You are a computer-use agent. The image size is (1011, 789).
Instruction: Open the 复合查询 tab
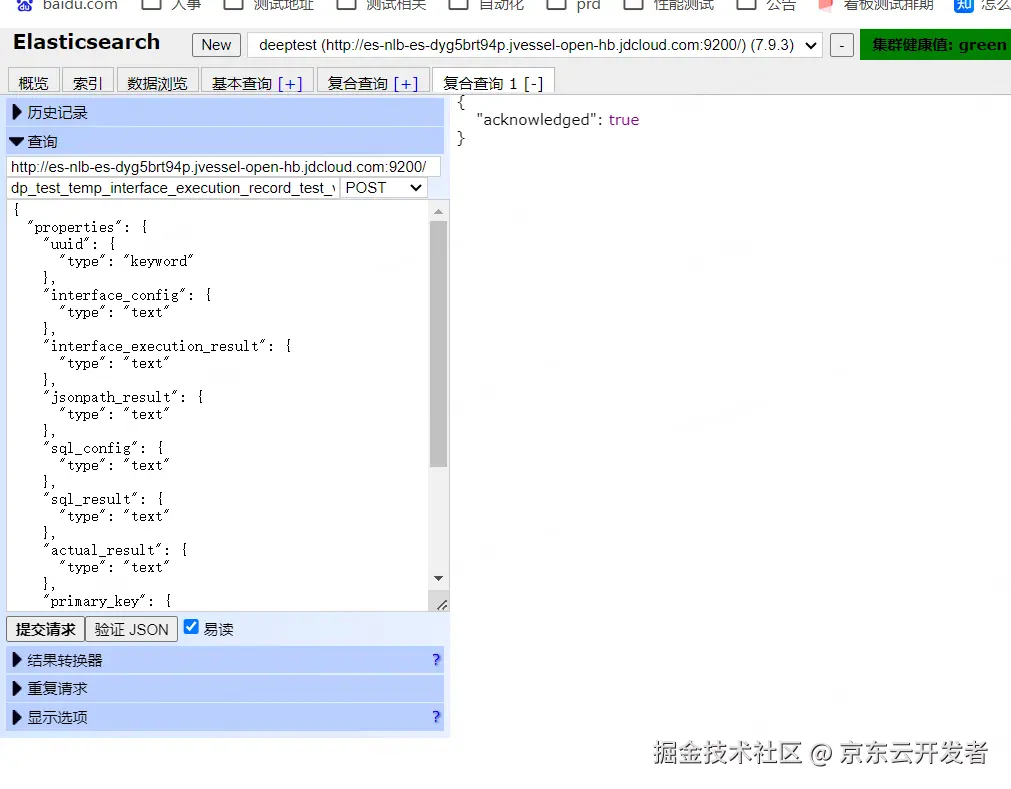pyautogui.click(x=357, y=84)
